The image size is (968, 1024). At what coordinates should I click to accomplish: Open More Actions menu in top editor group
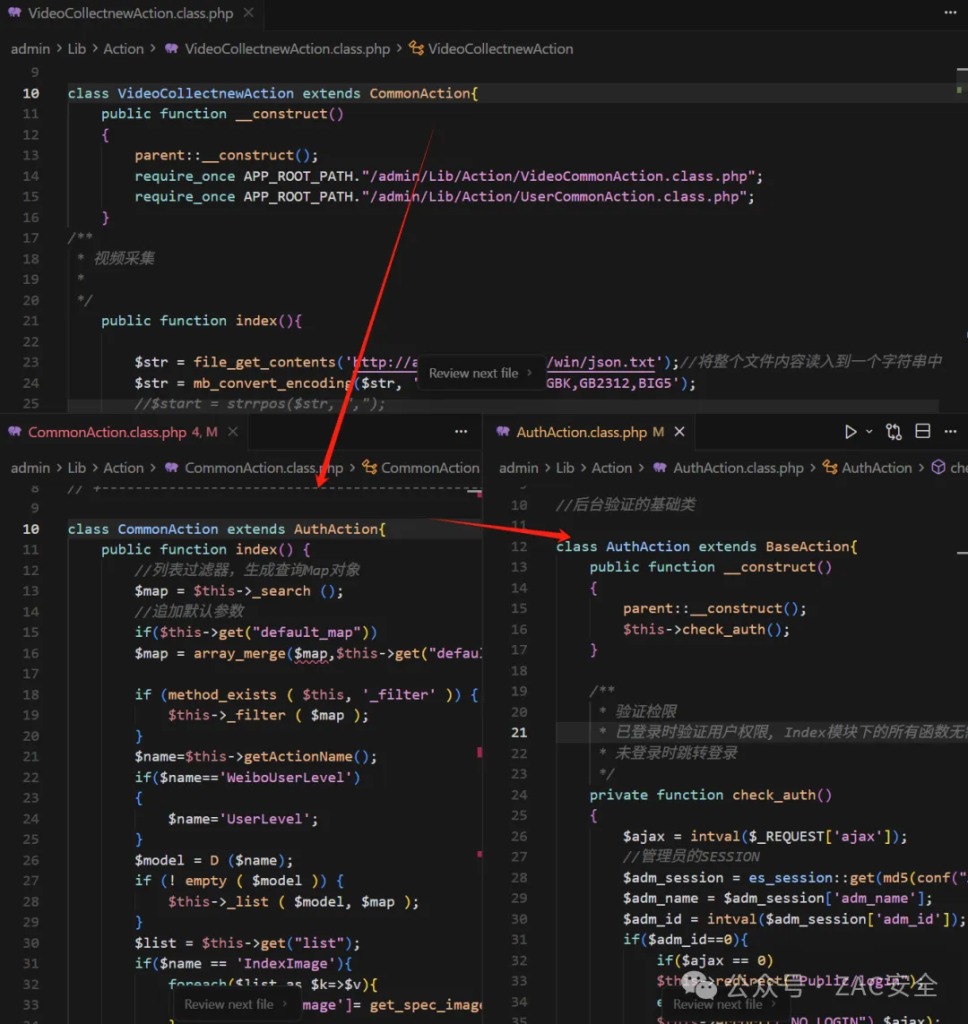pyautogui.click(x=949, y=14)
